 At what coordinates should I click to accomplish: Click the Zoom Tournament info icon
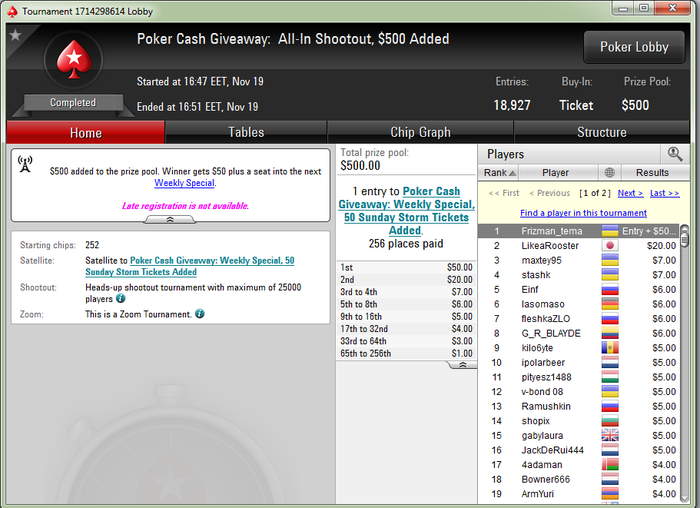click(200, 314)
